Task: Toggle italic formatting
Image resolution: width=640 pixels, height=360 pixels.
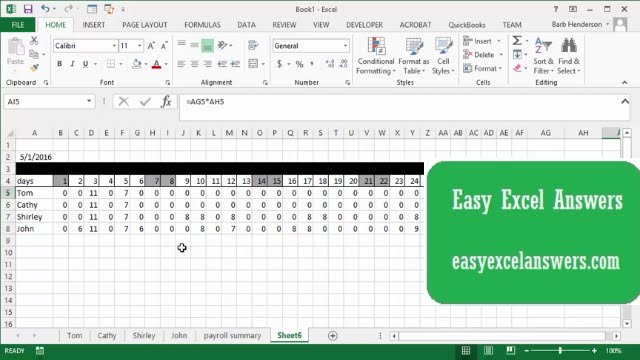Action: click(72, 64)
